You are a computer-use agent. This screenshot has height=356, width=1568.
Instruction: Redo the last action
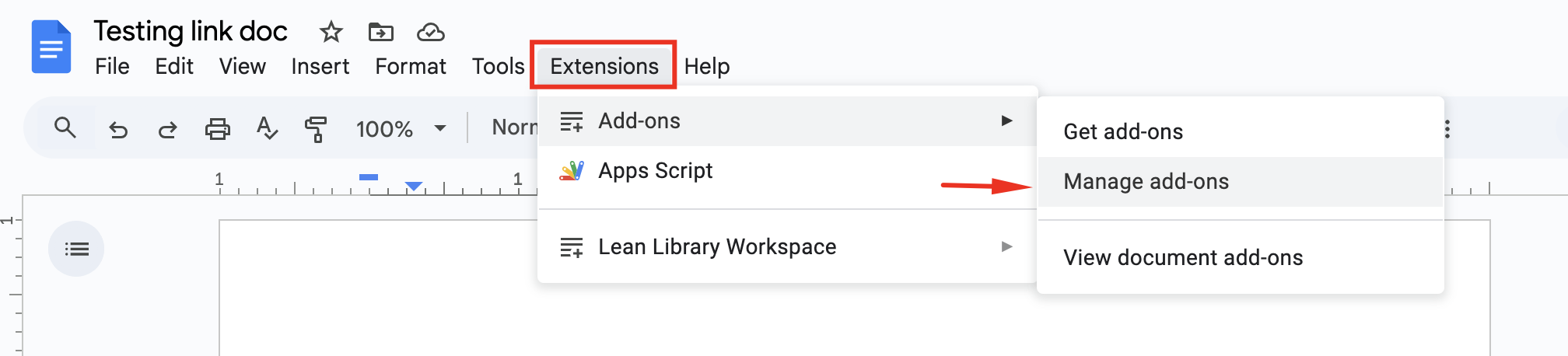[167, 129]
